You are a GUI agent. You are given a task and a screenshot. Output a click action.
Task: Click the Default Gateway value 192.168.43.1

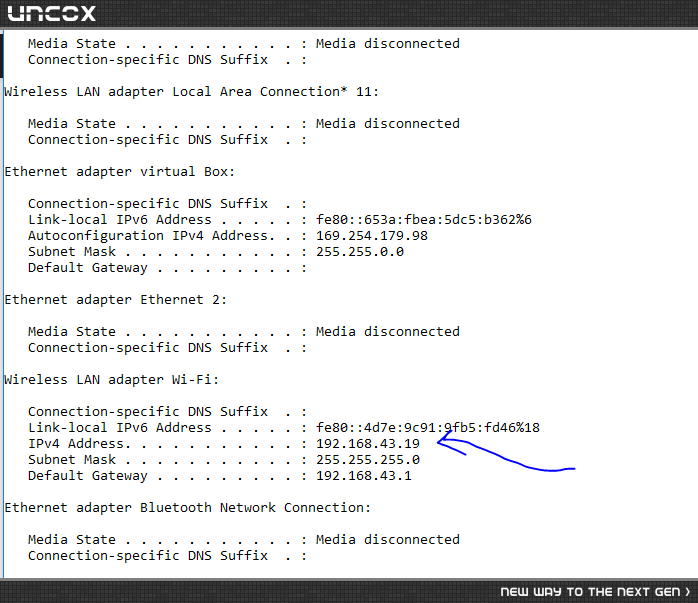coord(364,476)
